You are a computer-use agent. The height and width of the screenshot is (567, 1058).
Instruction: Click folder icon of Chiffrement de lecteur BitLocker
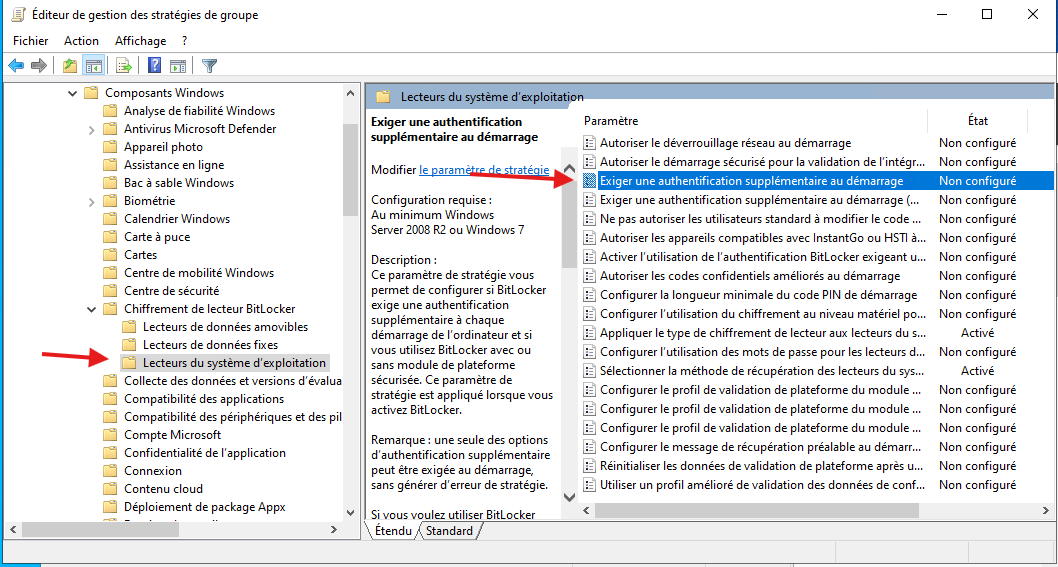110,309
